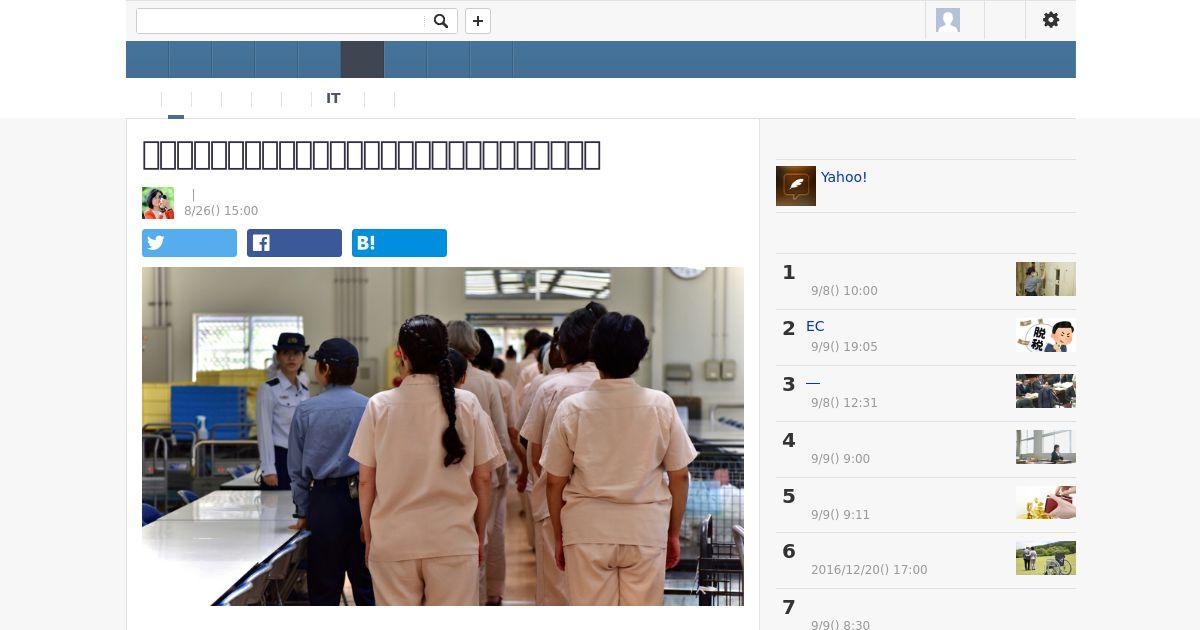Click ranking date 9/8() 10:00
The width and height of the screenshot is (1200, 630).
click(x=844, y=291)
